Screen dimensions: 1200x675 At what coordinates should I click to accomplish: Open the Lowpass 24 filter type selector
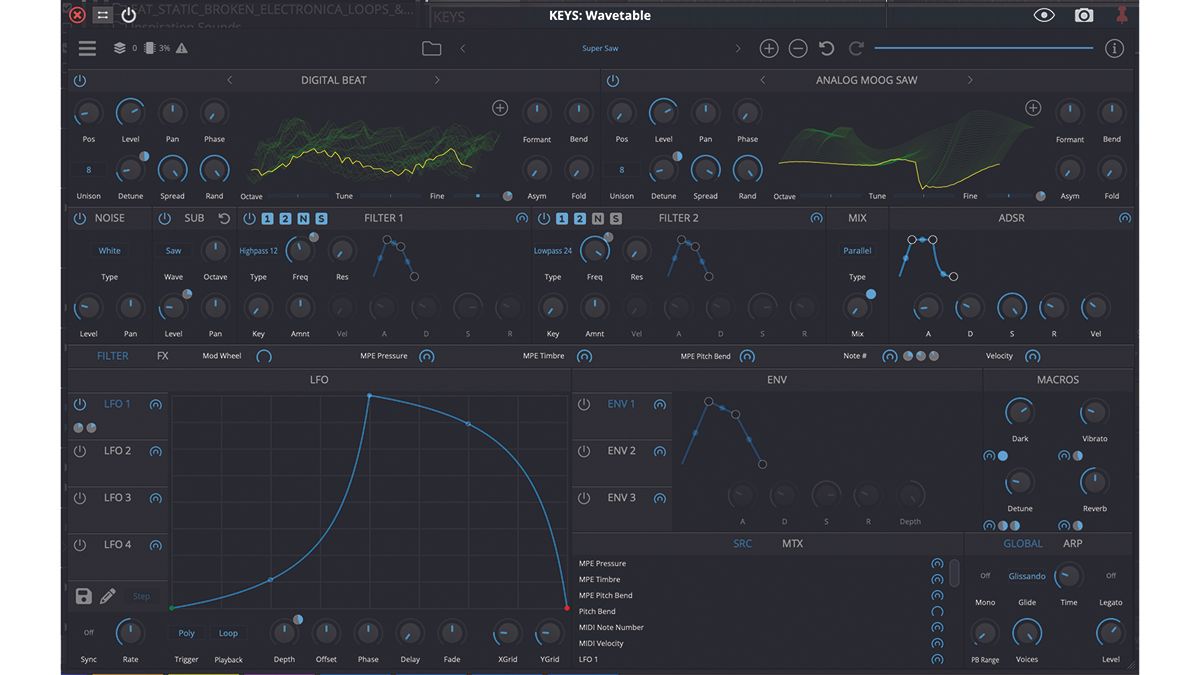(552, 250)
